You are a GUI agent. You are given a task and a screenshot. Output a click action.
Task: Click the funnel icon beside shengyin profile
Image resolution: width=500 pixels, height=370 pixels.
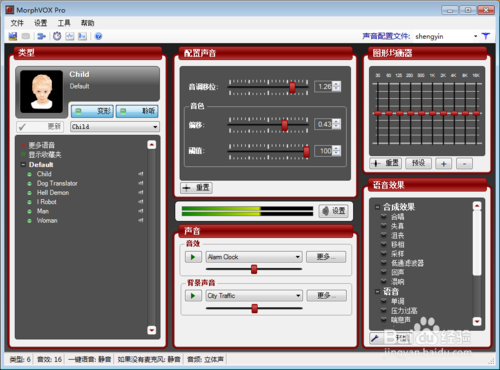coord(486,36)
